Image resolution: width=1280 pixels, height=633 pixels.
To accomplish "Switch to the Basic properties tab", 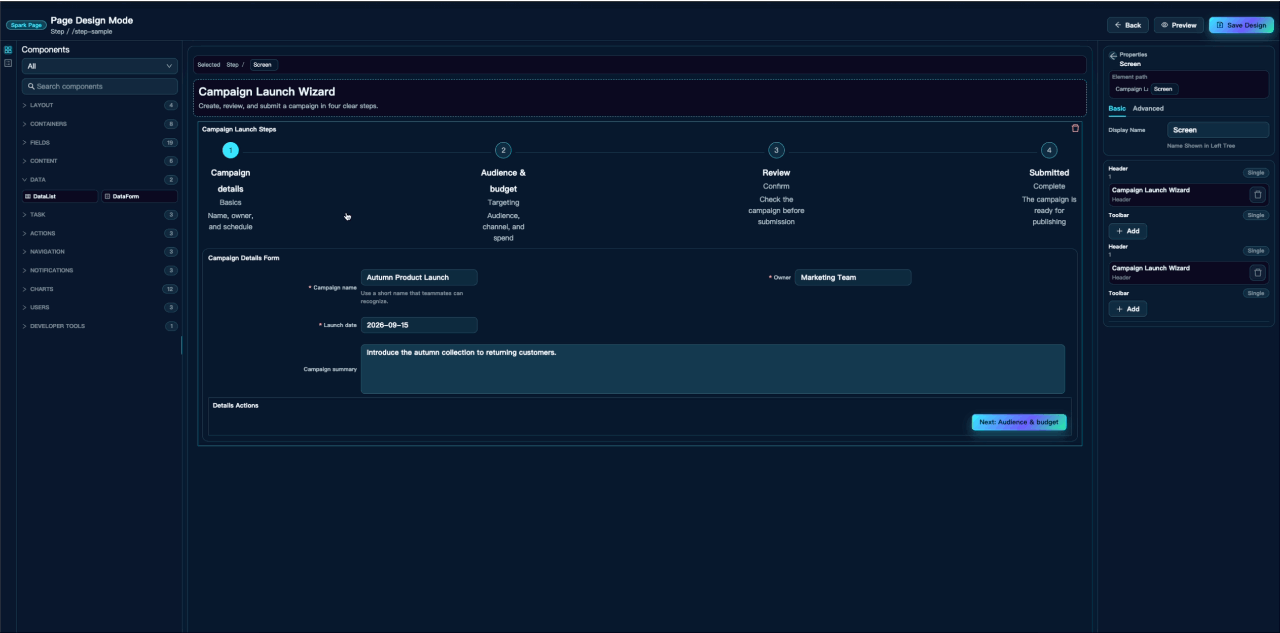I will [1117, 108].
